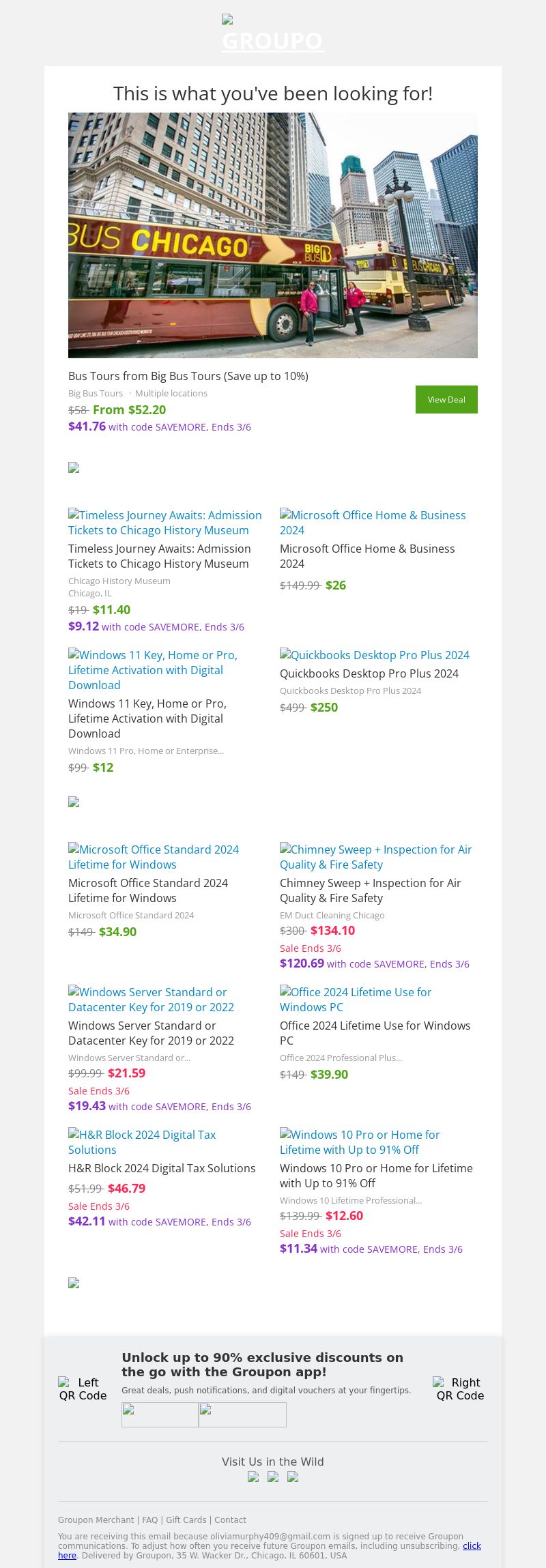This screenshot has height=1568, width=546.
Task: Open Microsoft Office Standard 2024 image link
Action: click(154, 857)
